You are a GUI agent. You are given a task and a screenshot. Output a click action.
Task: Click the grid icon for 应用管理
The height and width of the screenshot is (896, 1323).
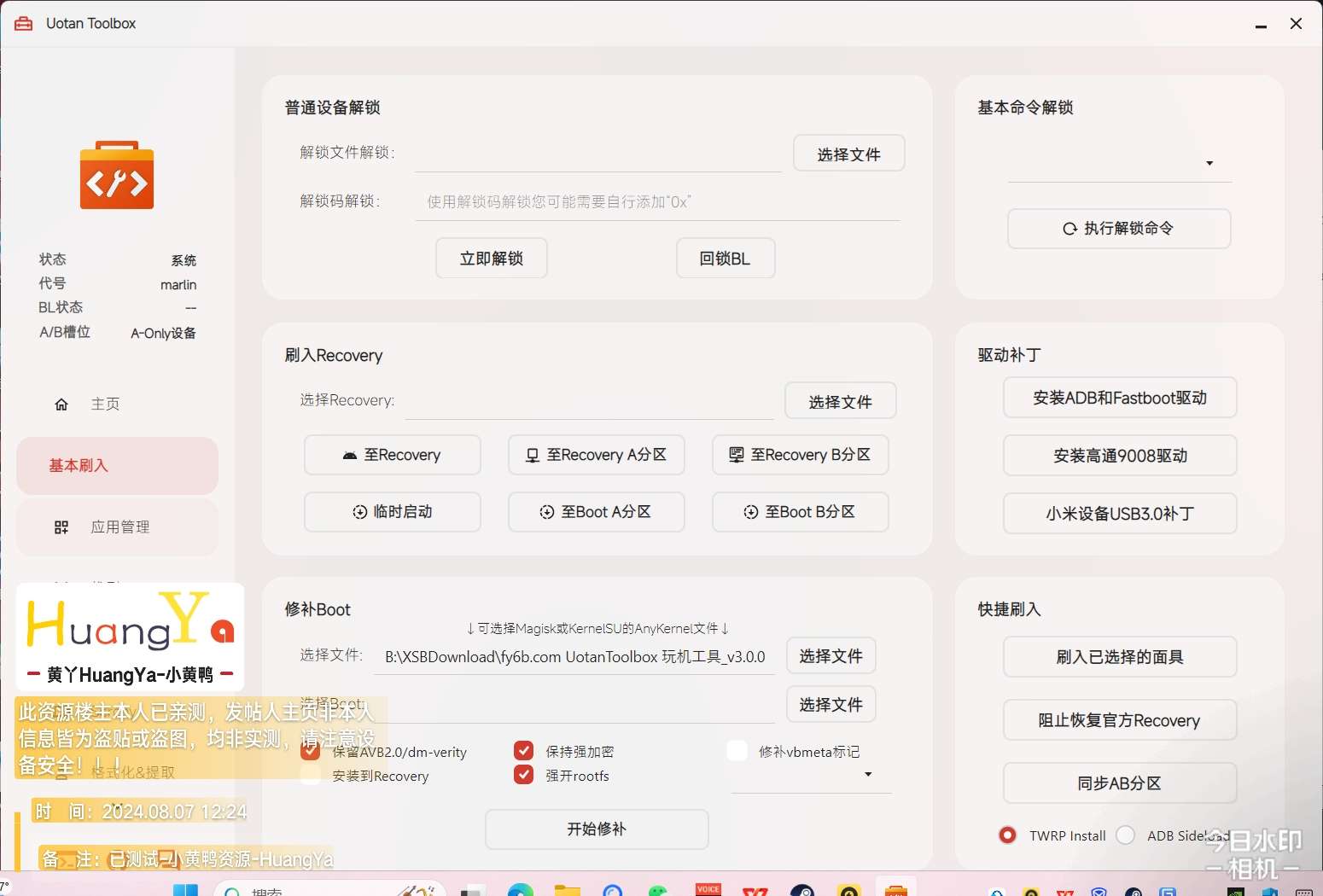pos(61,527)
